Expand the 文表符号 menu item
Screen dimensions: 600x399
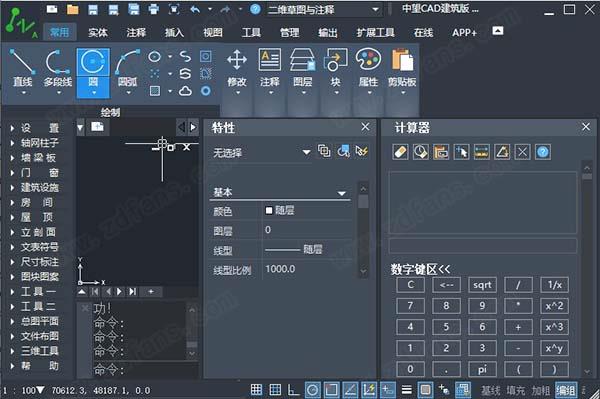35,247
